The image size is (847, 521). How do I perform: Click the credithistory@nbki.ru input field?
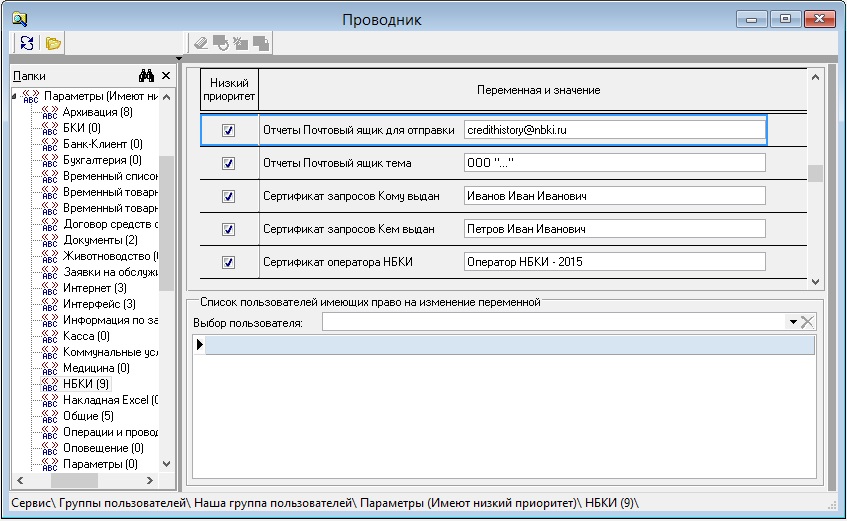click(x=614, y=130)
